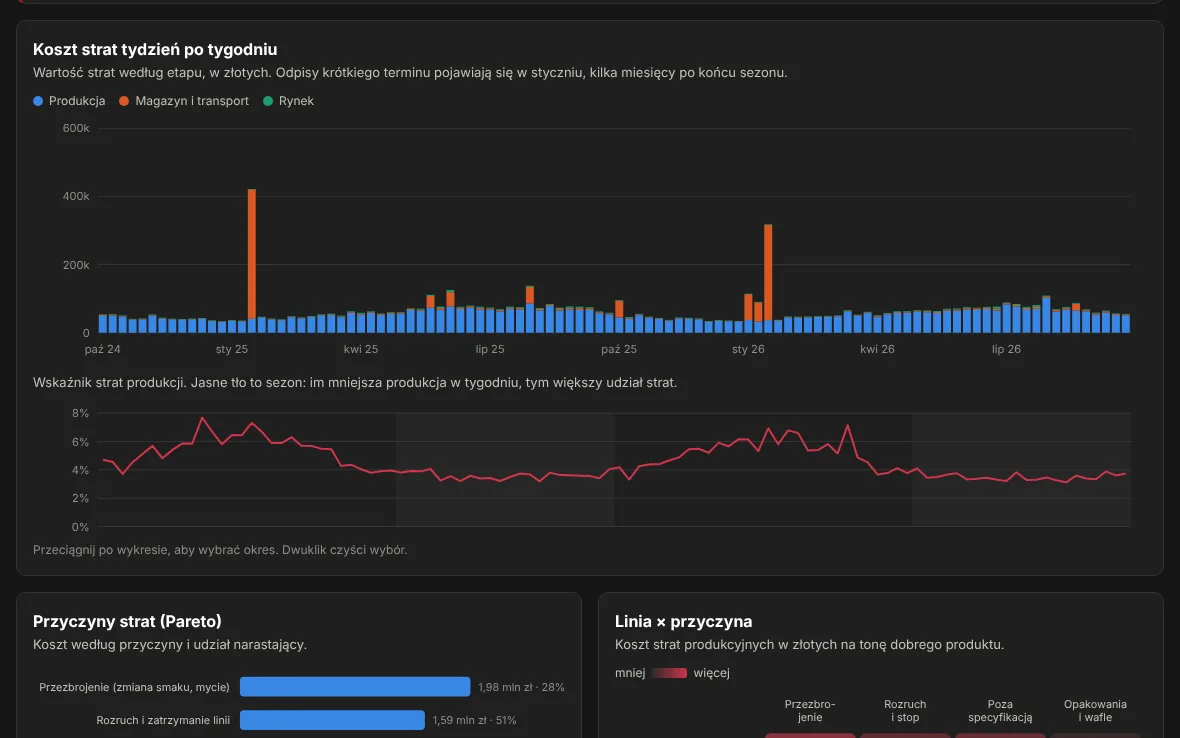Image resolution: width=1180 pixels, height=738 pixels.
Task: Click the 'lip 26' x-axis label
Action: pos(1006,349)
